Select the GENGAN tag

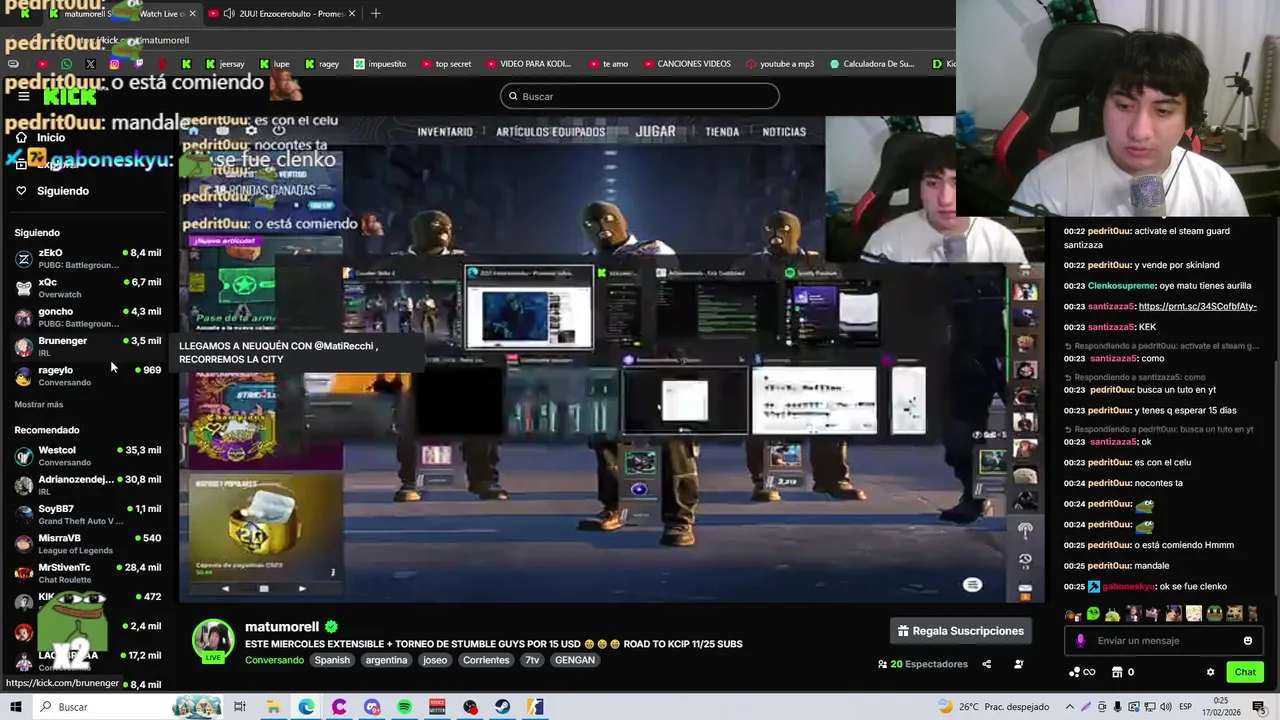pyautogui.click(x=575, y=660)
